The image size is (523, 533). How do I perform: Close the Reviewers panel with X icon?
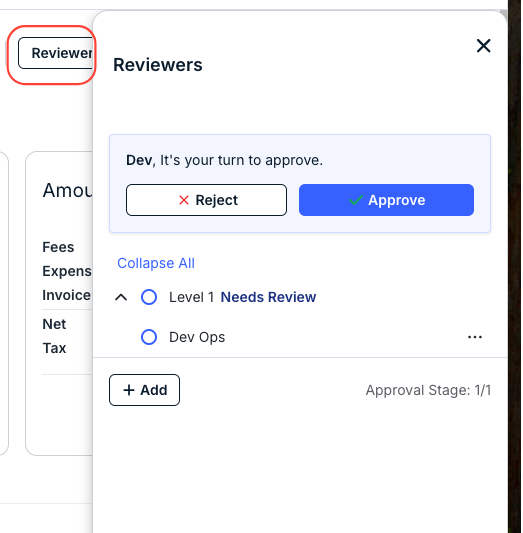pos(483,46)
